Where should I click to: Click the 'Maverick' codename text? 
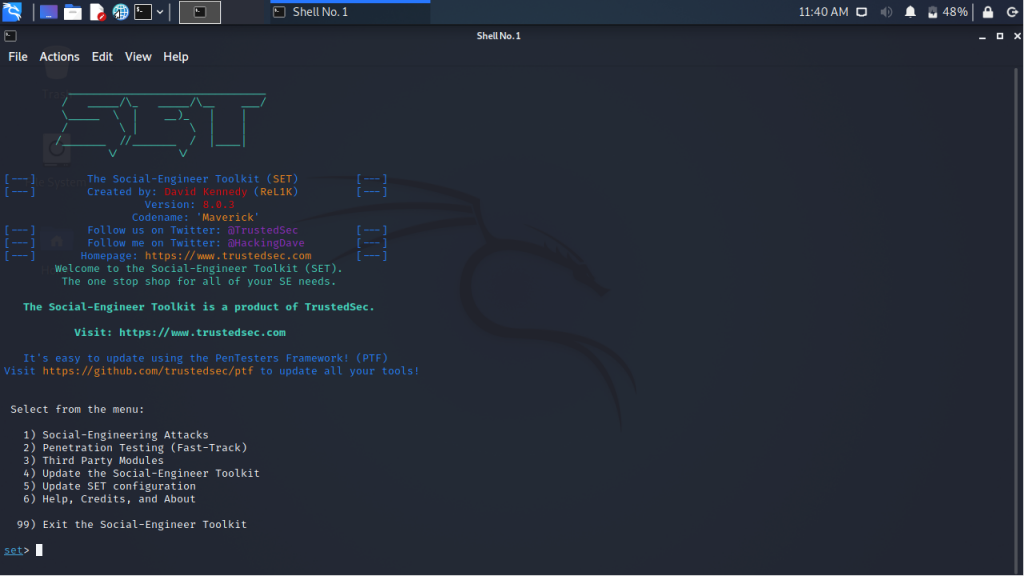tap(228, 217)
